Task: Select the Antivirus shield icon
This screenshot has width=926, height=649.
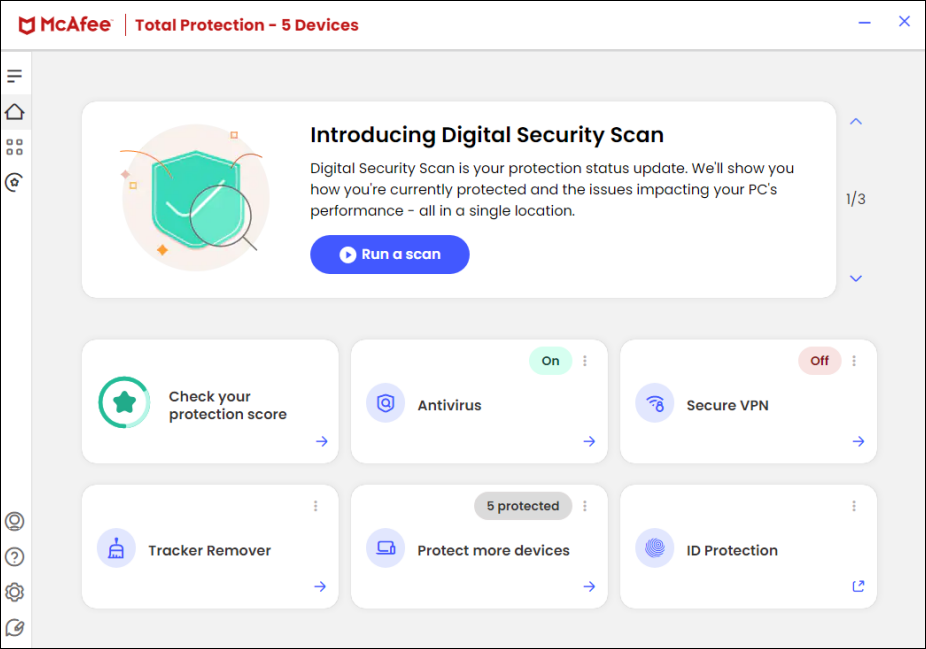Action: pyautogui.click(x=385, y=404)
